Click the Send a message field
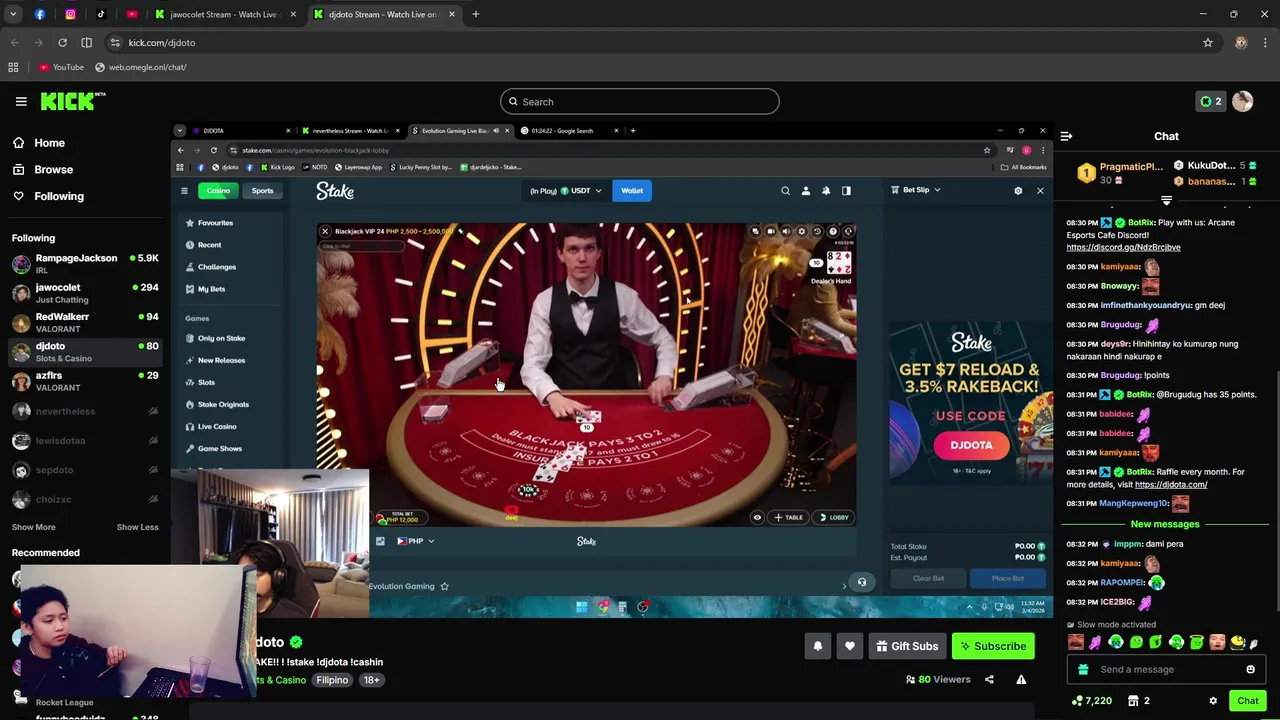 [1166, 669]
